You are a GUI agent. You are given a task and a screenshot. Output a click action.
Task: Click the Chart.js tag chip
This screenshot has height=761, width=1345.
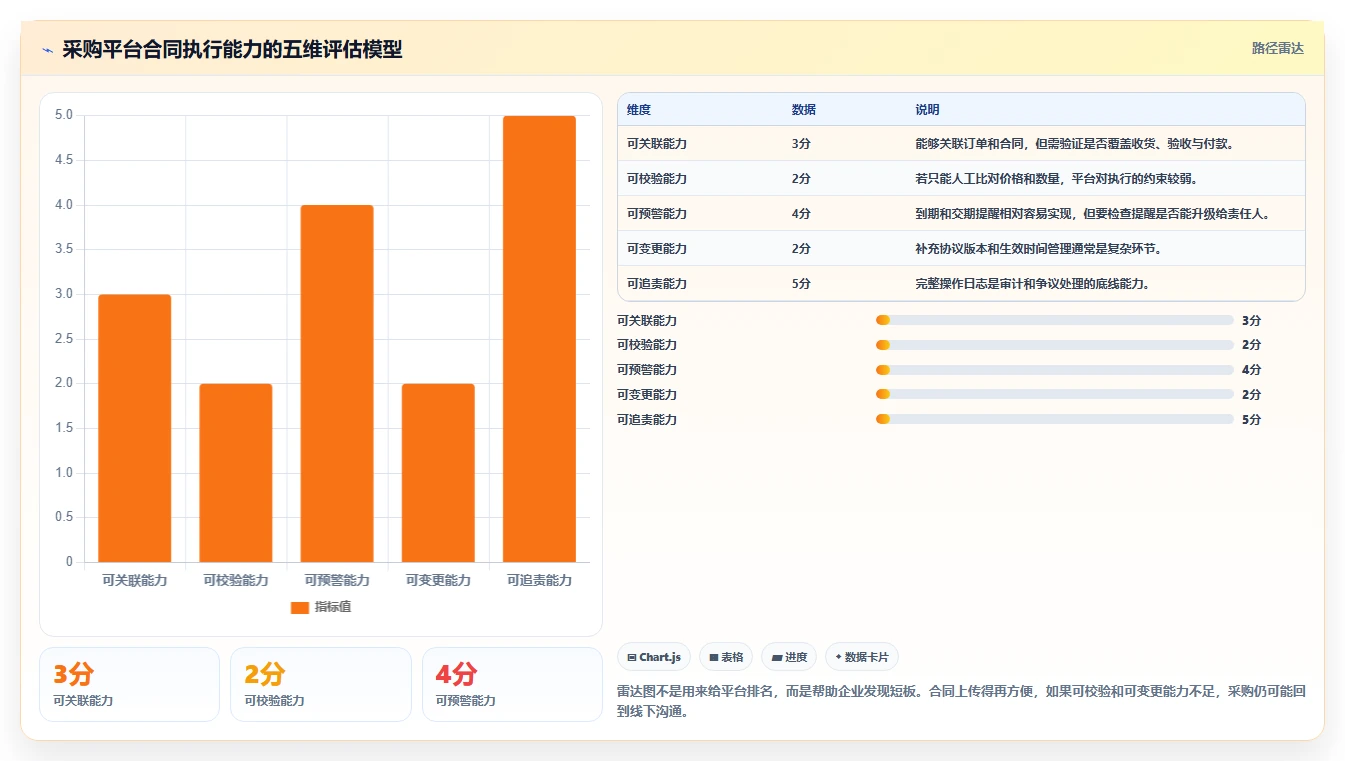tap(654, 657)
